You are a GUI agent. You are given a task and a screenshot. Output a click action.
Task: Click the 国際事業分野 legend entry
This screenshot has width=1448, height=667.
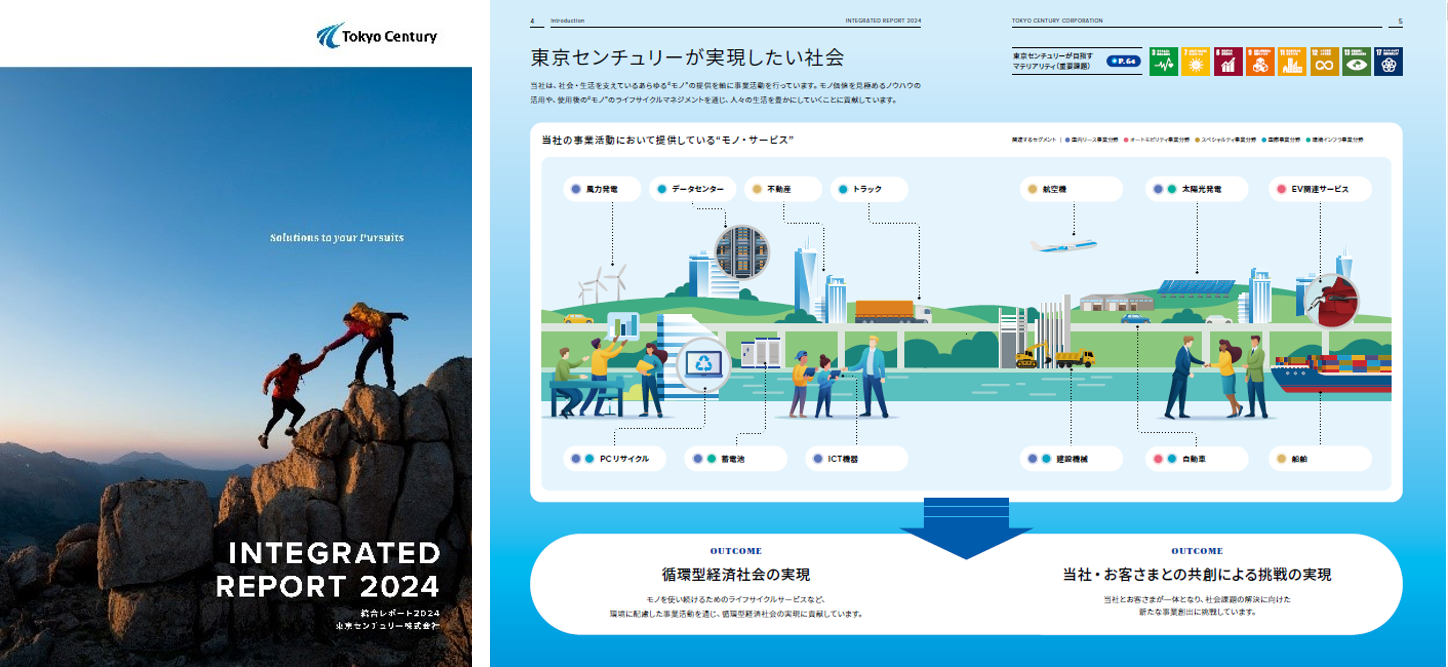click(x=1283, y=141)
